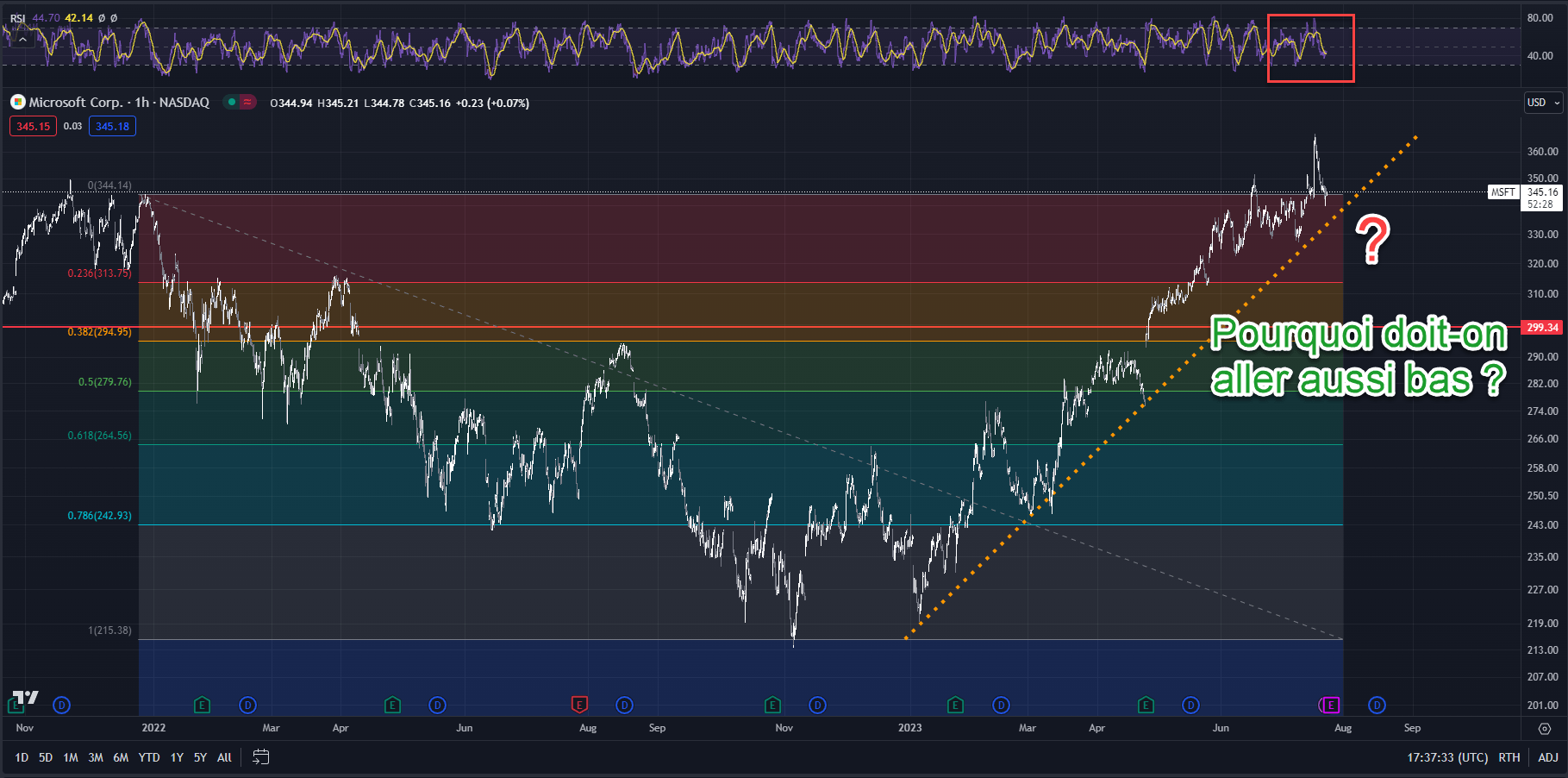Click the dividend D marker before Mar 2022
Screen dimensions: 1568x778
(247, 705)
